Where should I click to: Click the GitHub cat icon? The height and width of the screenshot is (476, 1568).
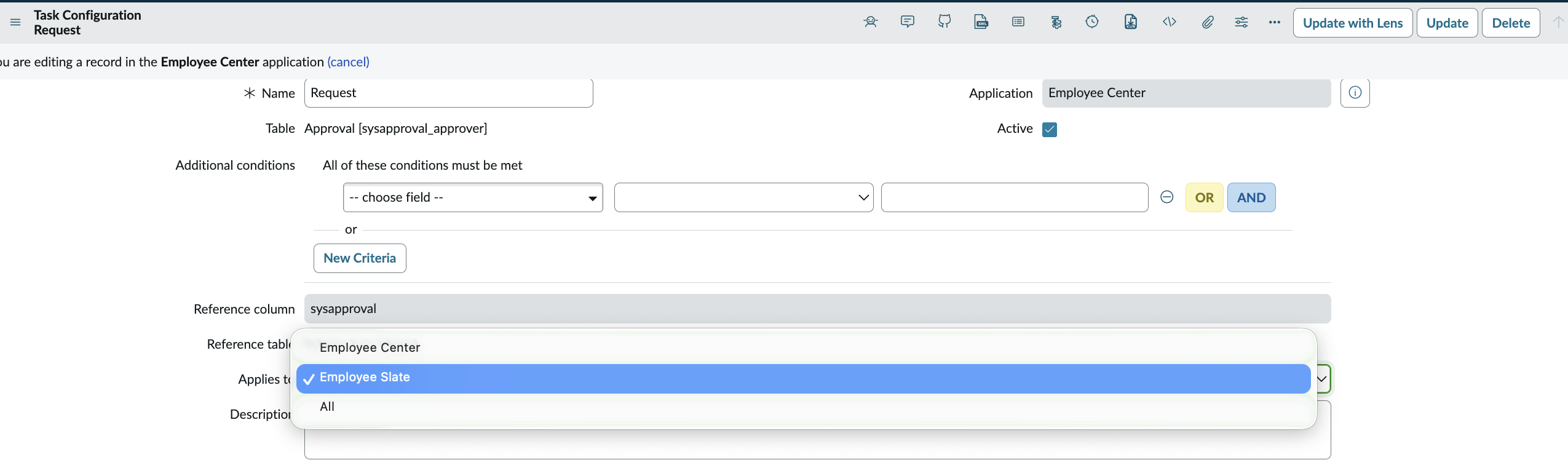click(x=944, y=22)
